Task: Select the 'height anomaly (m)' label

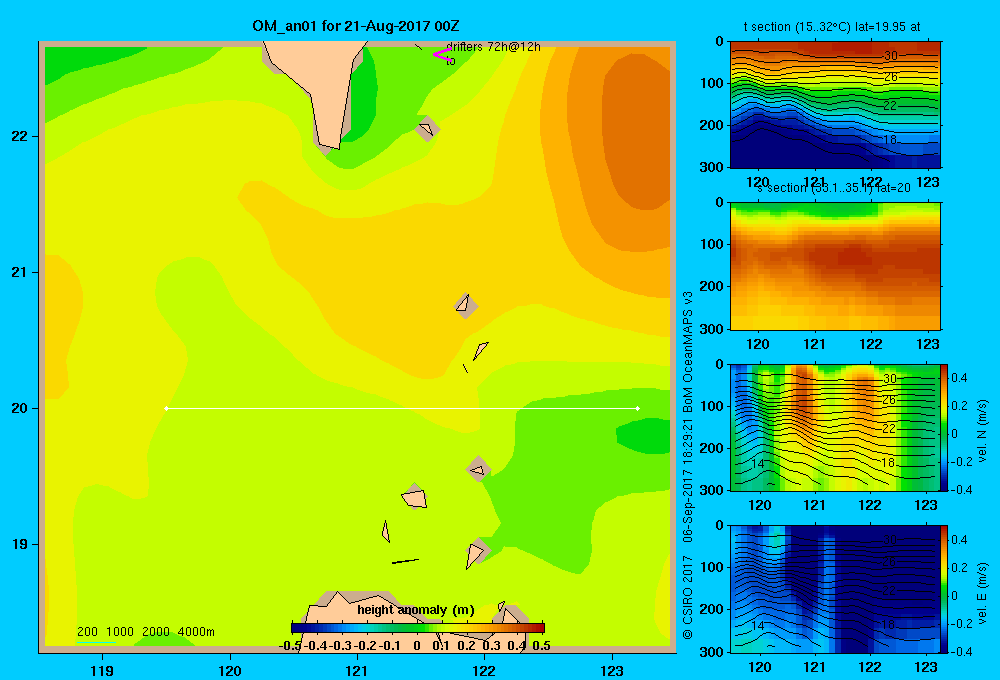Action: pyautogui.click(x=416, y=610)
